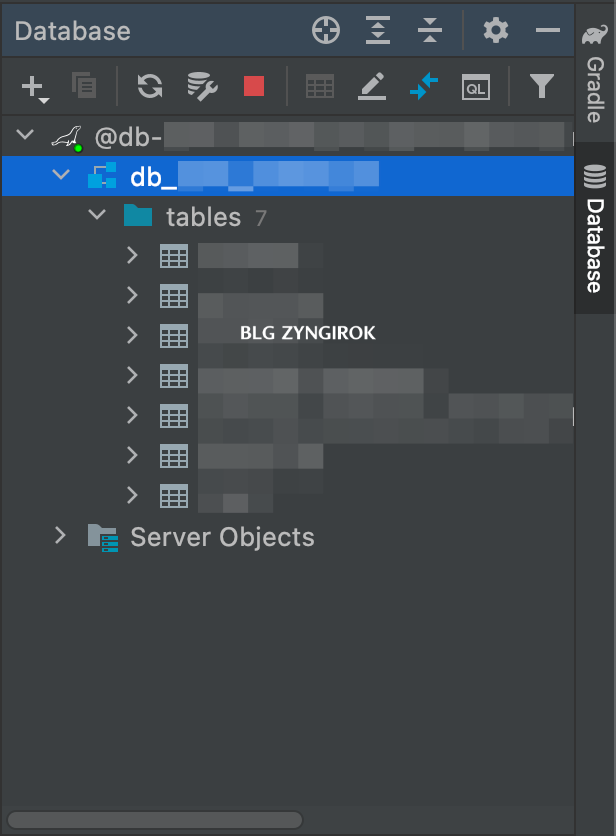The image size is (616, 836).
Task: Expand the Server Objects node
Action: pos(60,537)
